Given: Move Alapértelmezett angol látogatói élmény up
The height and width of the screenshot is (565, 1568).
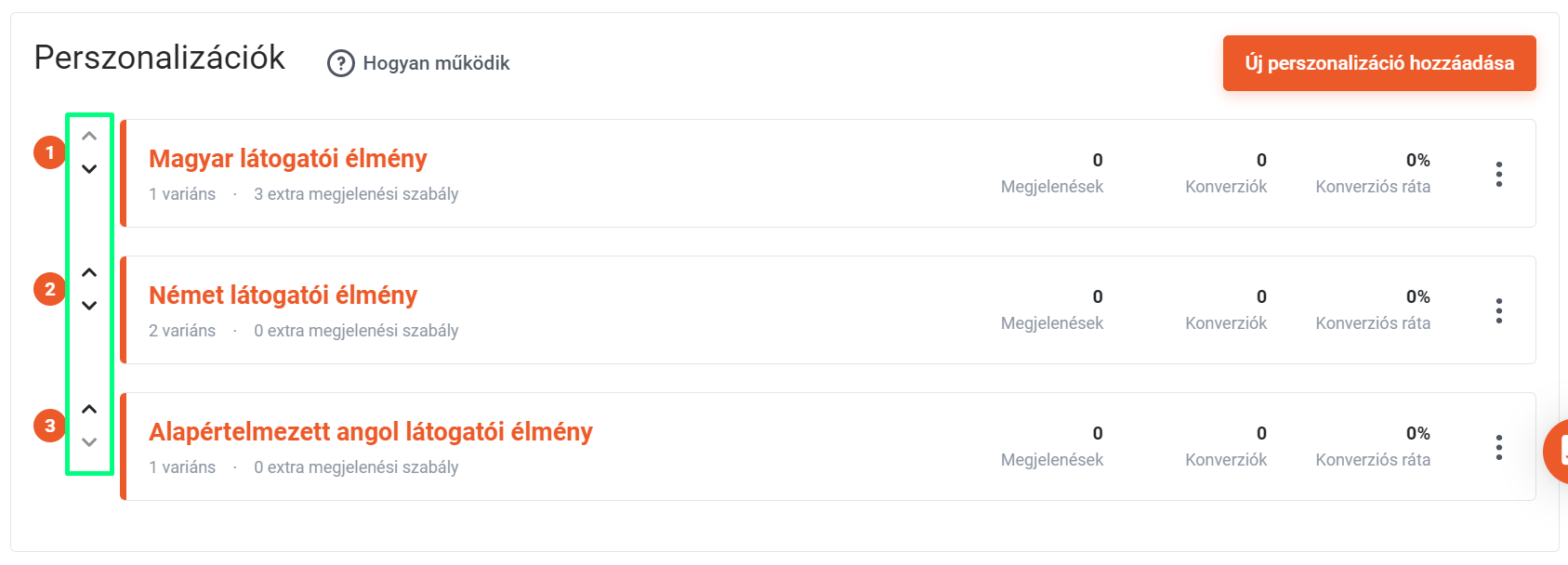Looking at the screenshot, I should point(89,409).
